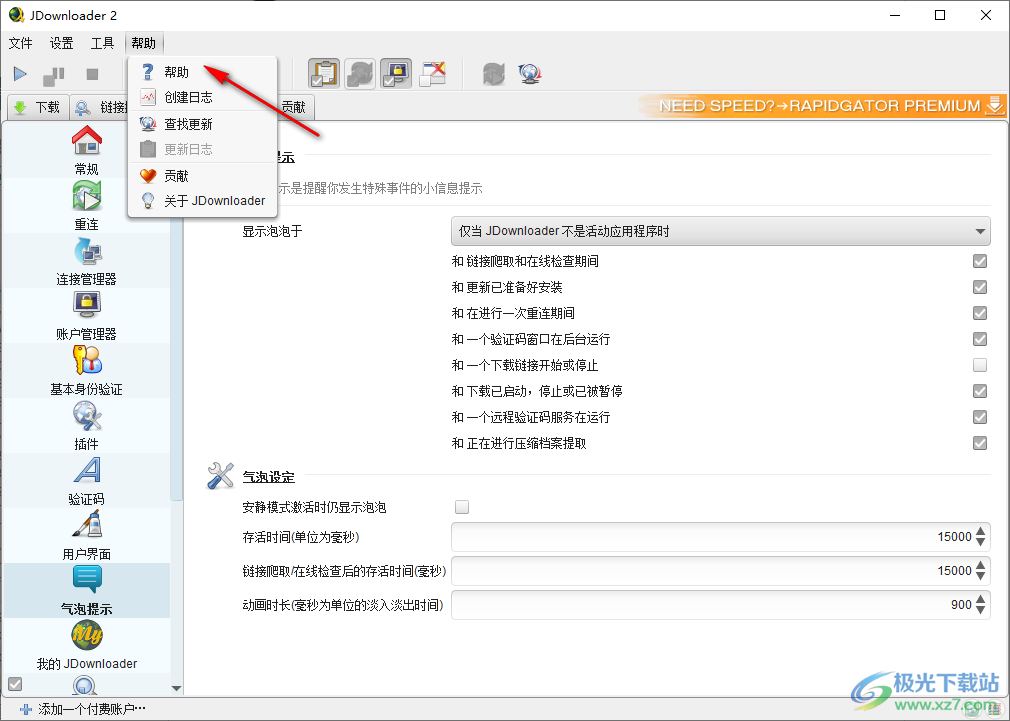The width and height of the screenshot is (1010, 721).
Task: Increase 链接爬取/在线检查后的存活时间 stepper up arrow
Action: pos(980,565)
